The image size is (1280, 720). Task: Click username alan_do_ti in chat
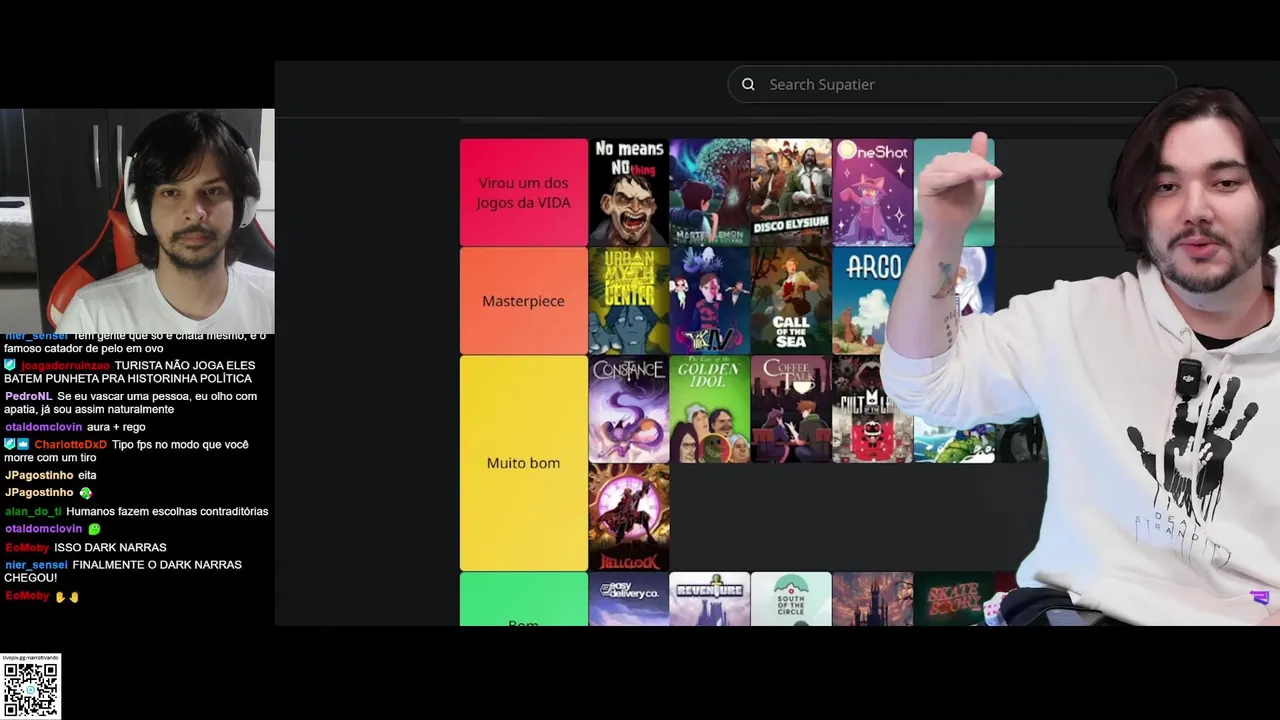click(x=33, y=511)
